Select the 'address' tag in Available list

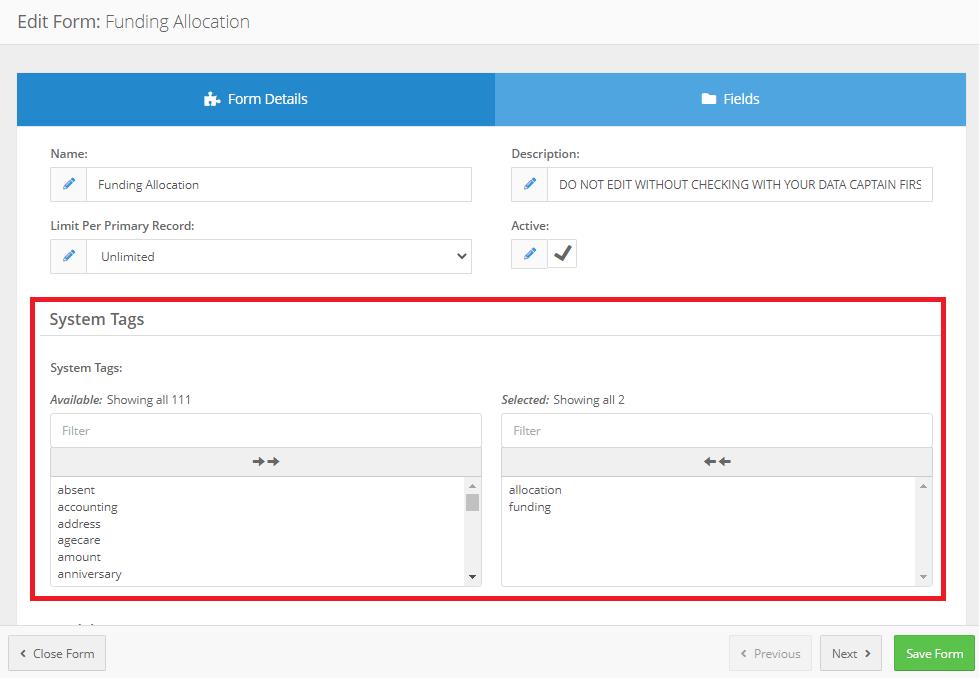[x=79, y=524]
